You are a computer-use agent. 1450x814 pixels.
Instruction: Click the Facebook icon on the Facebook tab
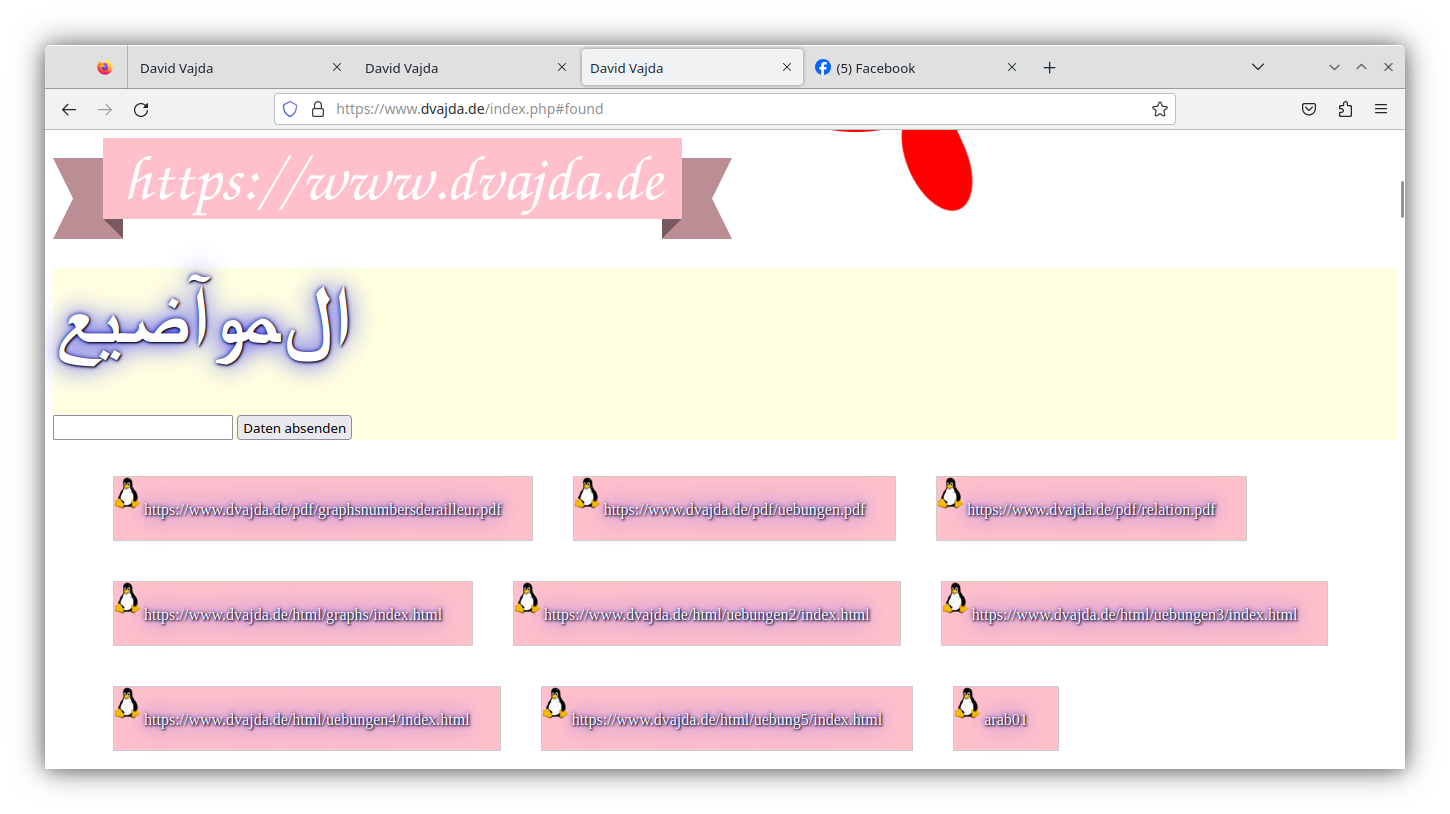pos(822,67)
